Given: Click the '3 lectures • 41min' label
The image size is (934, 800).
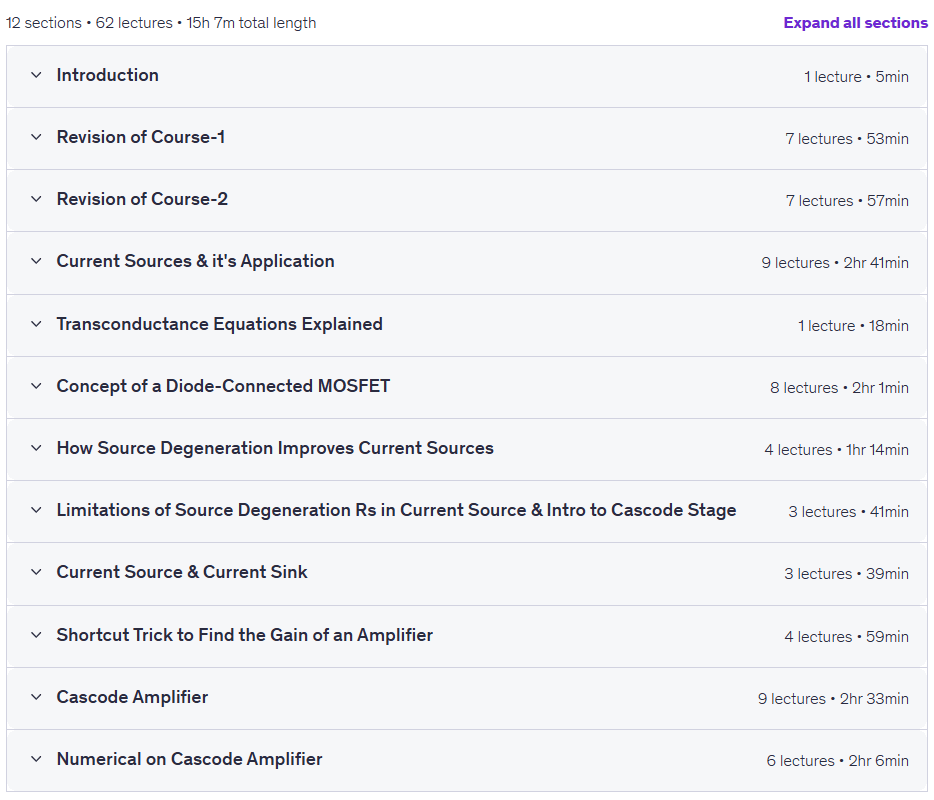Looking at the screenshot, I should coord(849,512).
